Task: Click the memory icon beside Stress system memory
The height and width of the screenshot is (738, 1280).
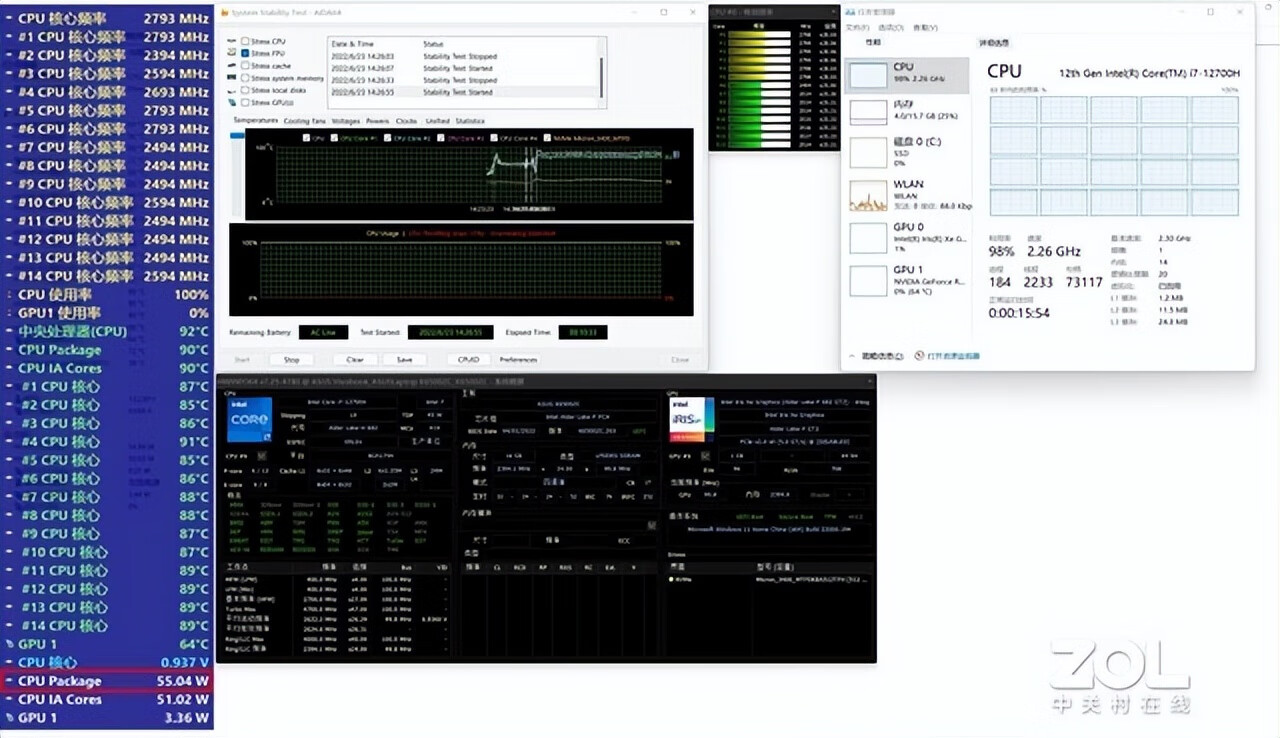Action: coord(231,78)
